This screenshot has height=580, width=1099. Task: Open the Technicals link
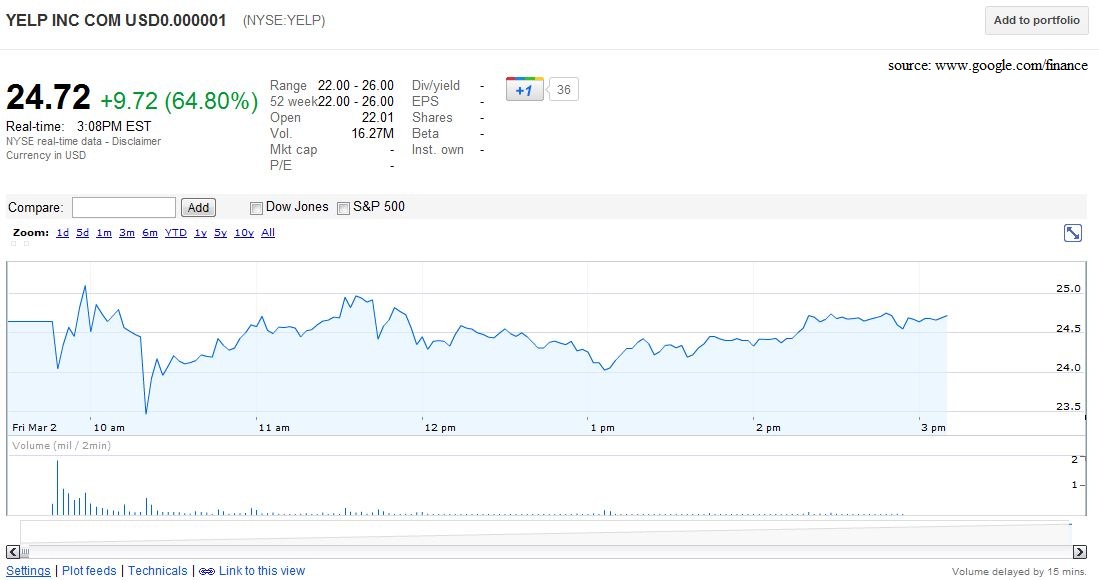coord(158,571)
